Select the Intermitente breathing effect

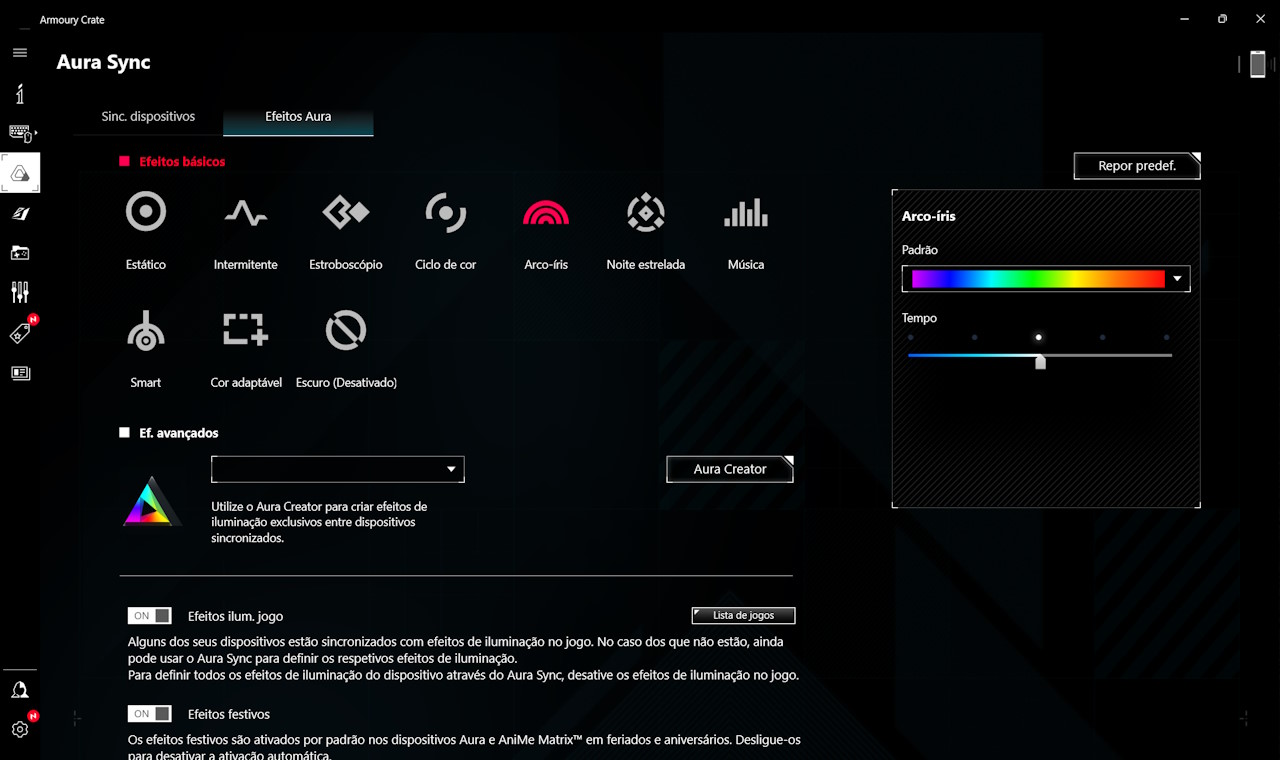tap(246, 212)
